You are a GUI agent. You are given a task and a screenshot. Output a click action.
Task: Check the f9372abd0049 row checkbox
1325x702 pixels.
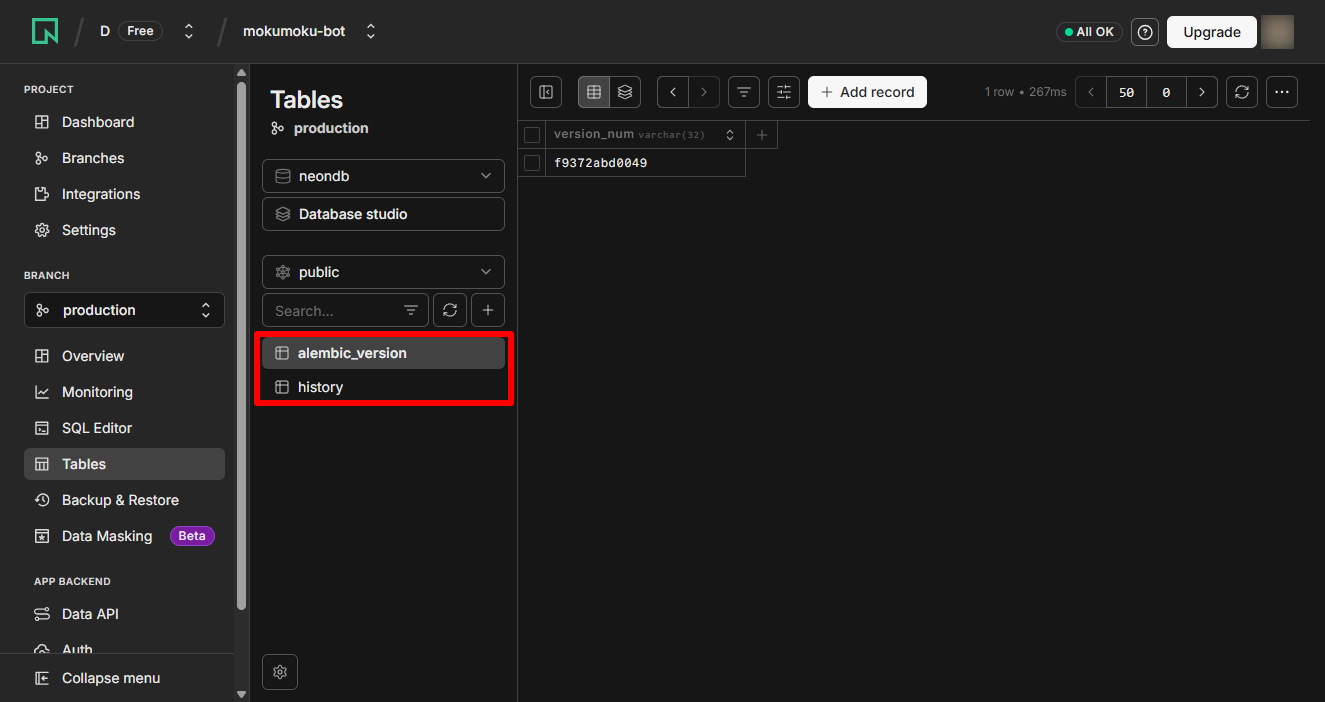pyautogui.click(x=532, y=163)
